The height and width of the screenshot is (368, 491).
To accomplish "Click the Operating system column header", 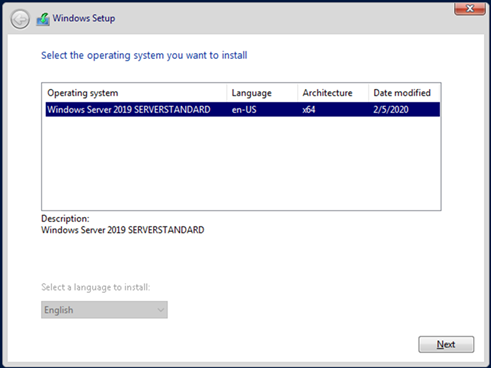I will click(136, 93).
